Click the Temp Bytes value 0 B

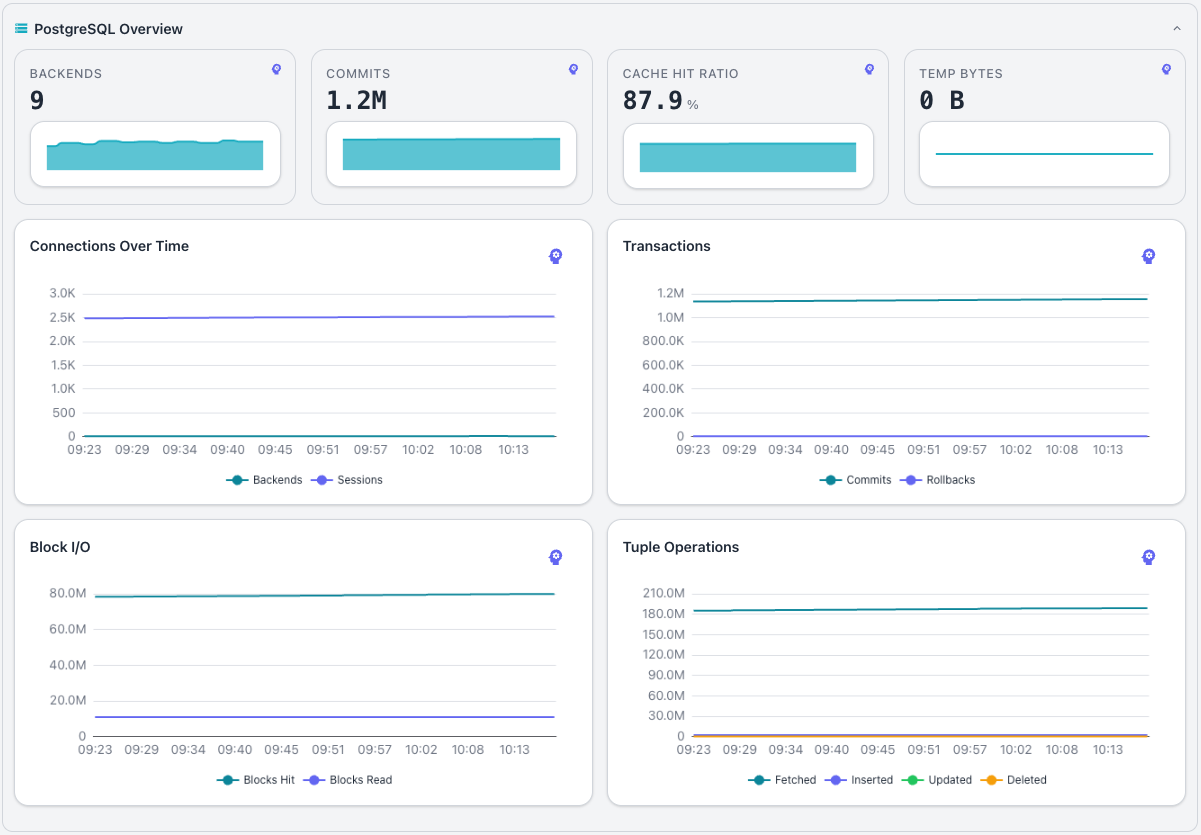tap(942, 101)
